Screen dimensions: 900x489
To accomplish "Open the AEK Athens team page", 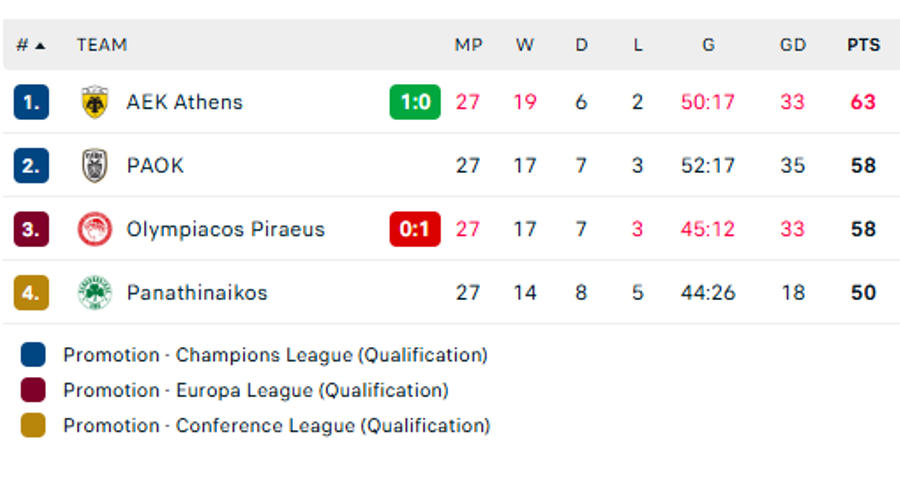I will coord(184,102).
